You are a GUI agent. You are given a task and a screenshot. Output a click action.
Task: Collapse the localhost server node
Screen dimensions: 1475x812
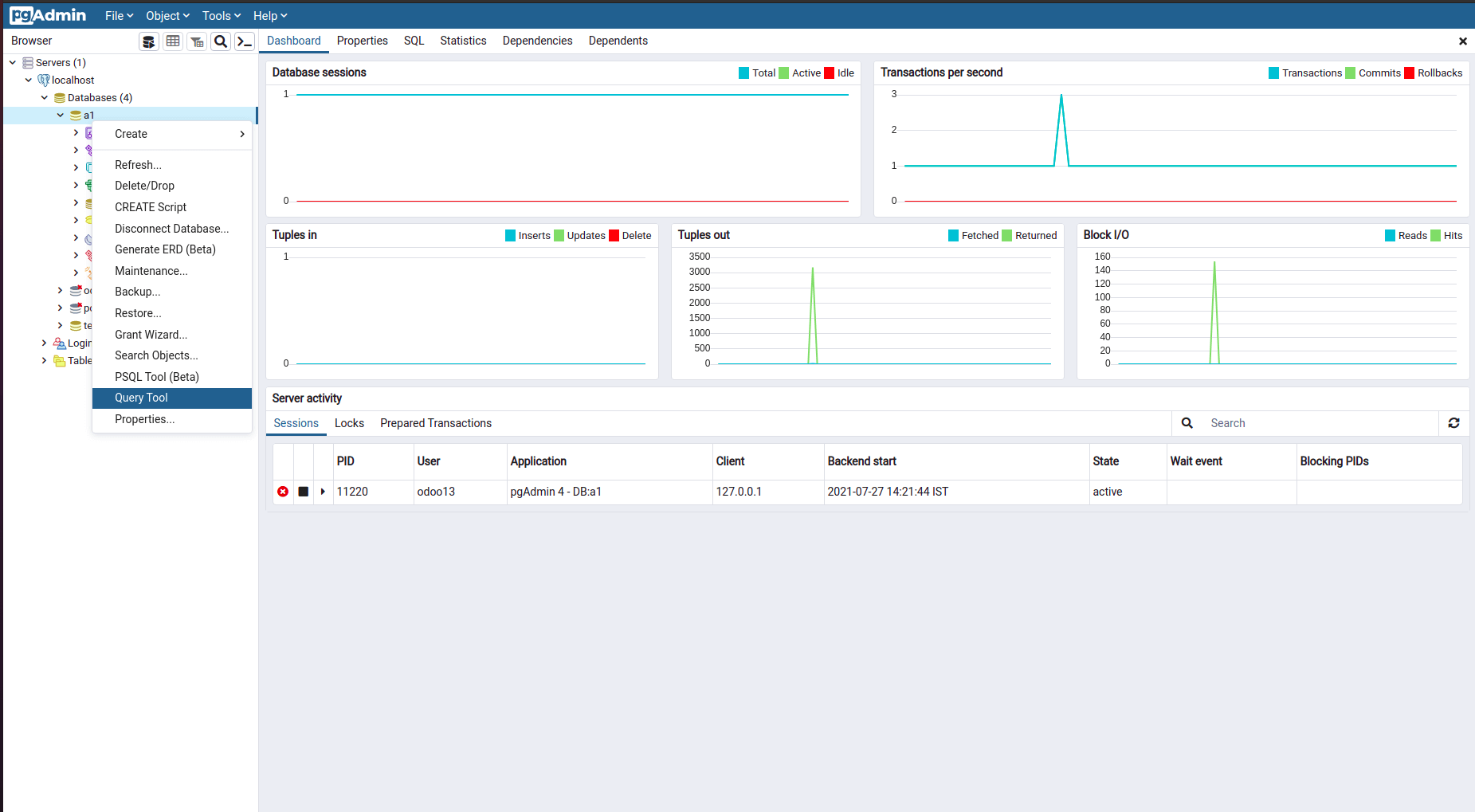(x=29, y=80)
